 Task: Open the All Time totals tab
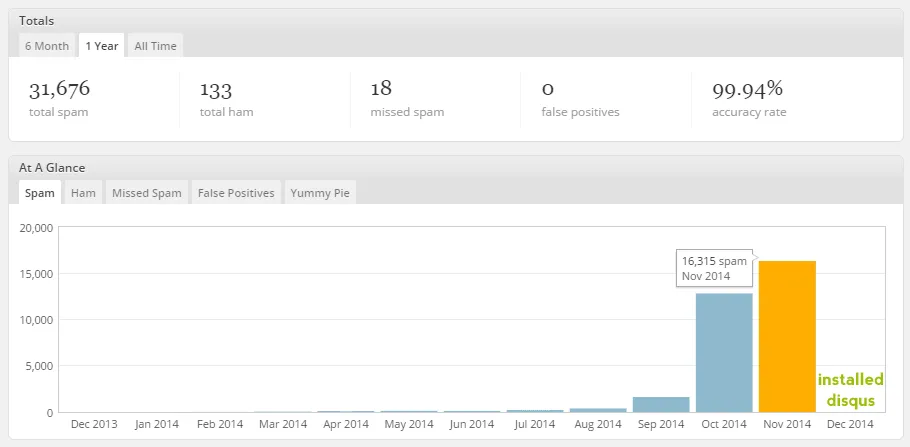click(156, 46)
